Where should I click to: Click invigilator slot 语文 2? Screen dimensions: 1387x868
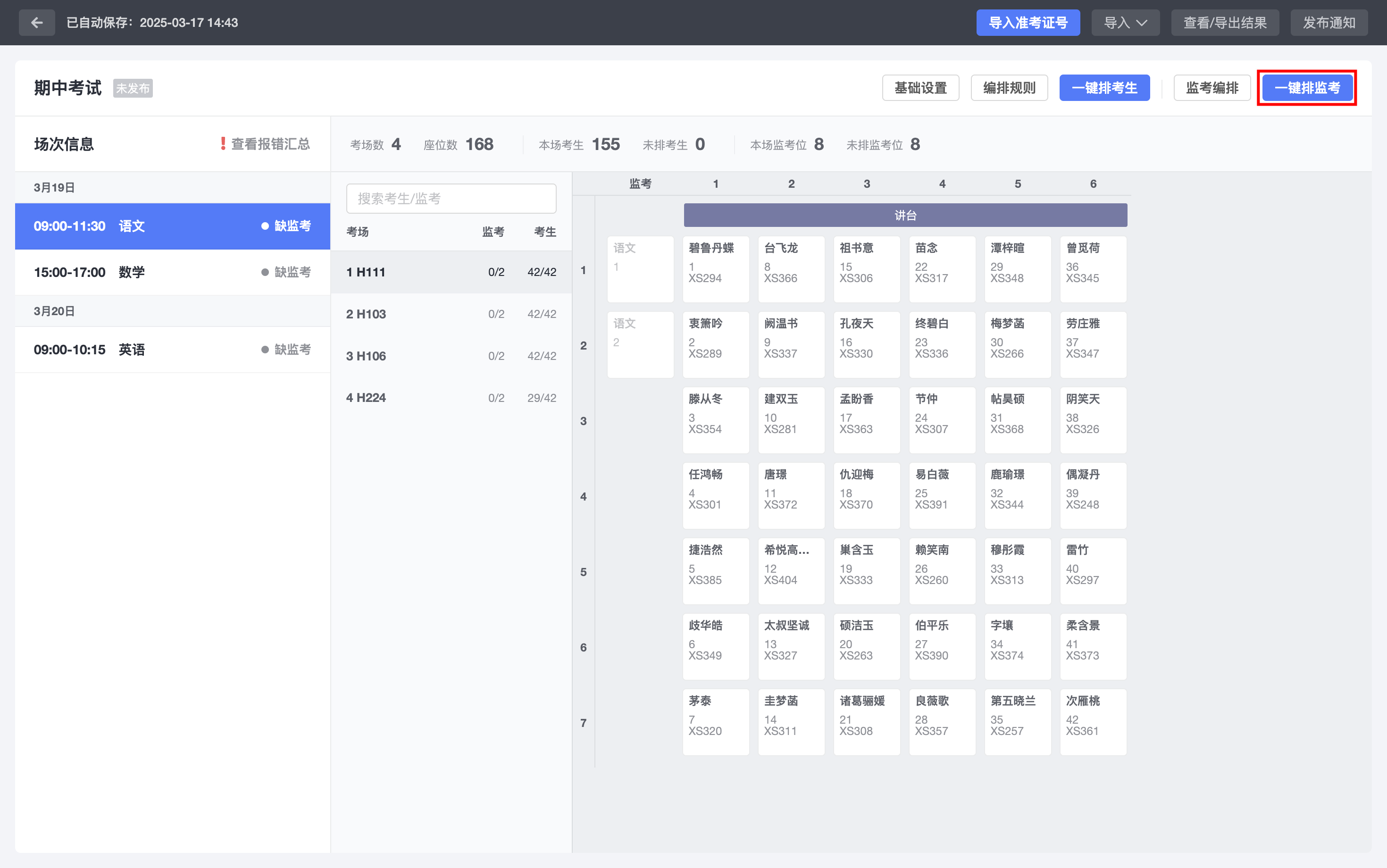(640, 344)
